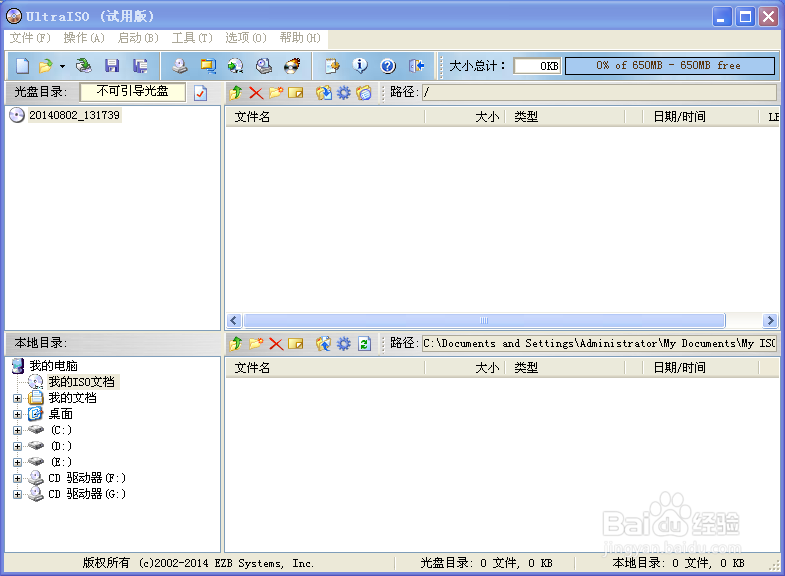This screenshot has height=576, width=785.
Task: Click gear settings icon in disc directory toolbar
Action: point(343,93)
